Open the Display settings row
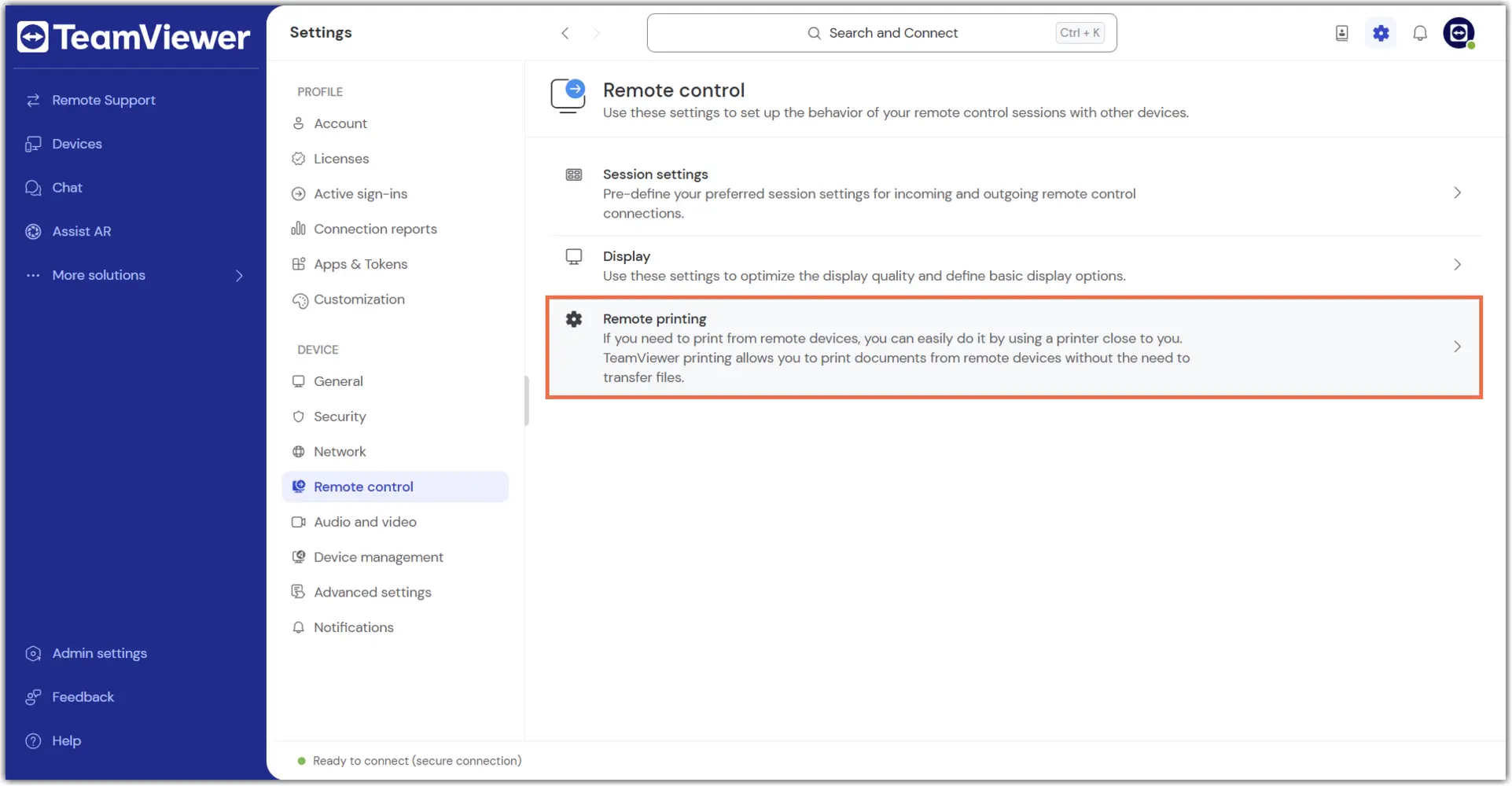The height and width of the screenshot is (786, 1512). (1014, 266)
